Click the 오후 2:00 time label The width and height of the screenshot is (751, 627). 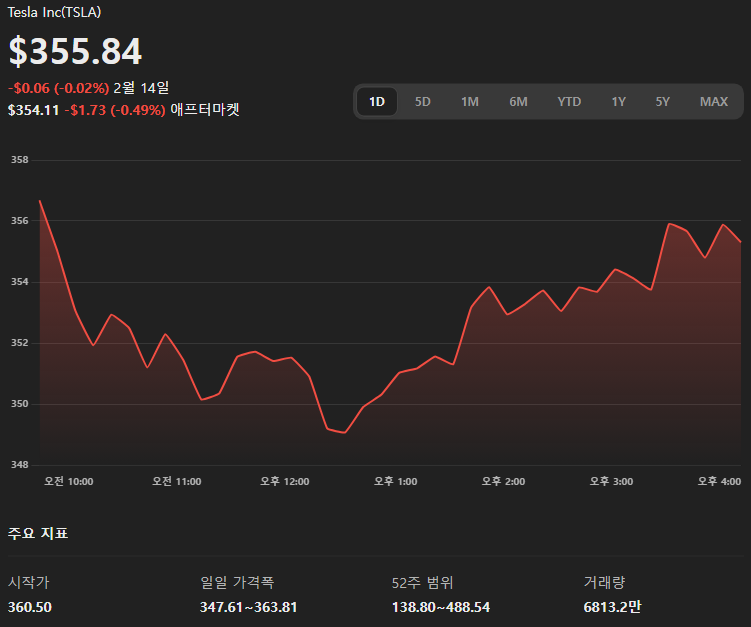[x=503, y=481]
